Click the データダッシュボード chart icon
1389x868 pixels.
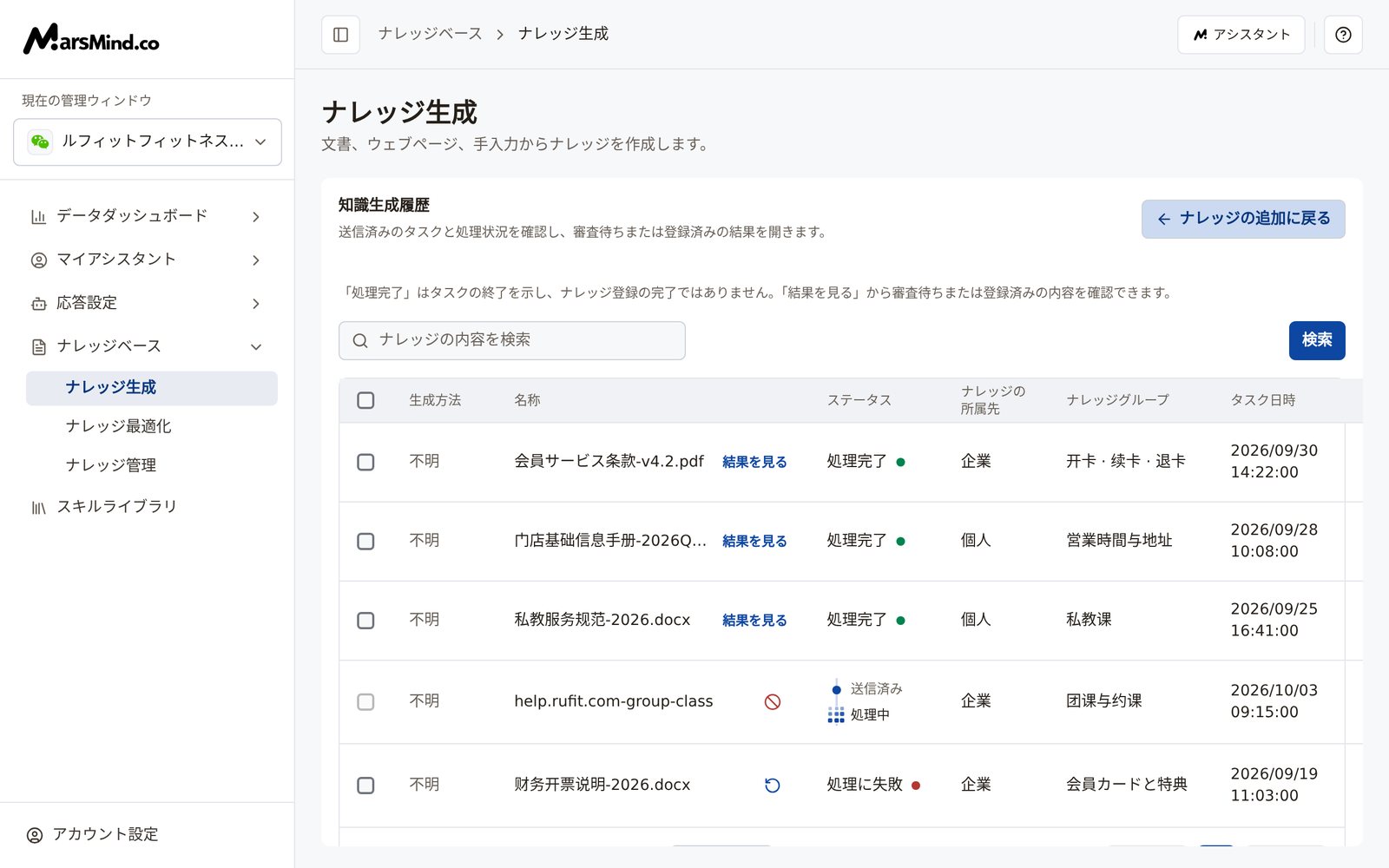click(38, 216)
